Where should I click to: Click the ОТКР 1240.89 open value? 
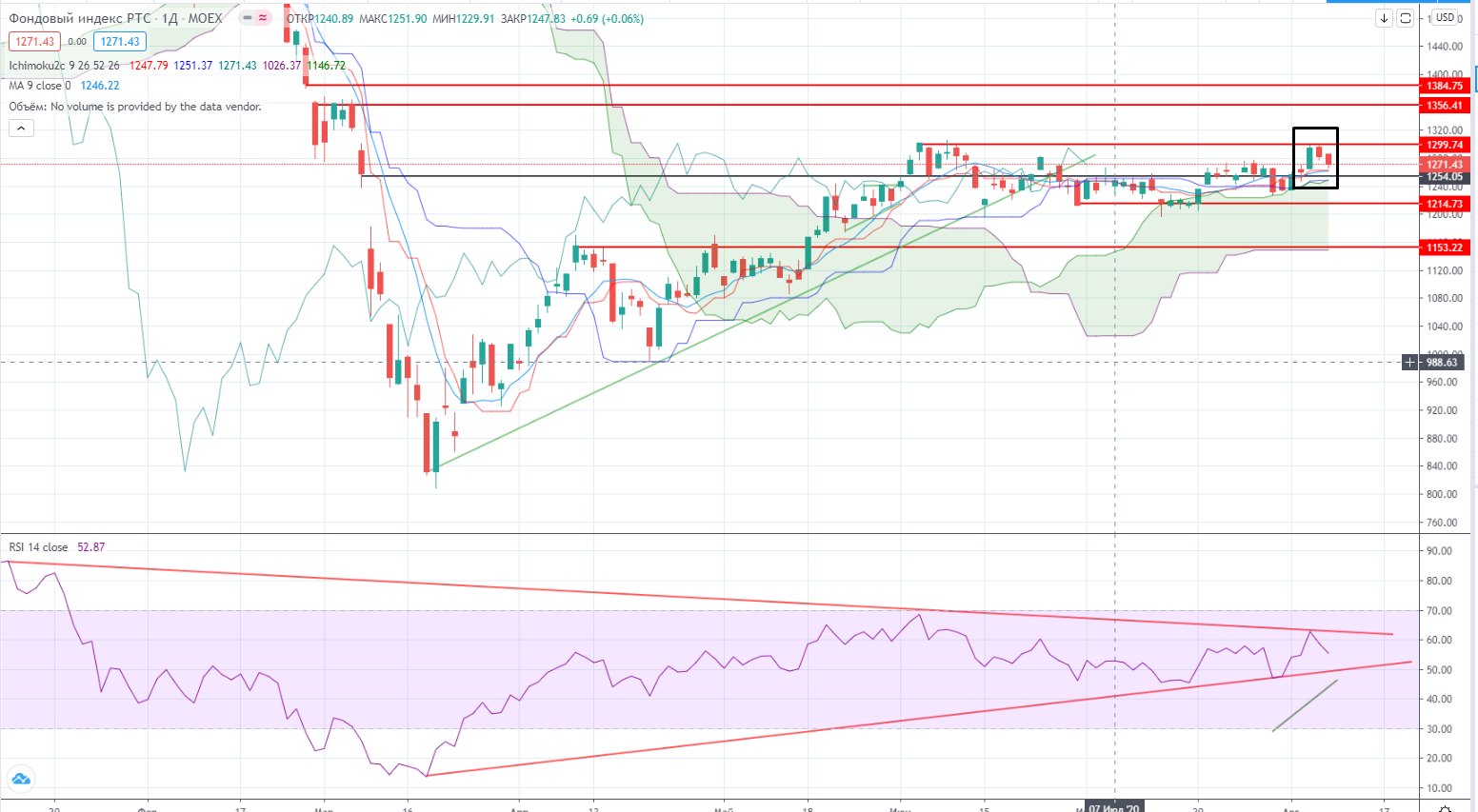pyautogui.click(x=320, y=19)
